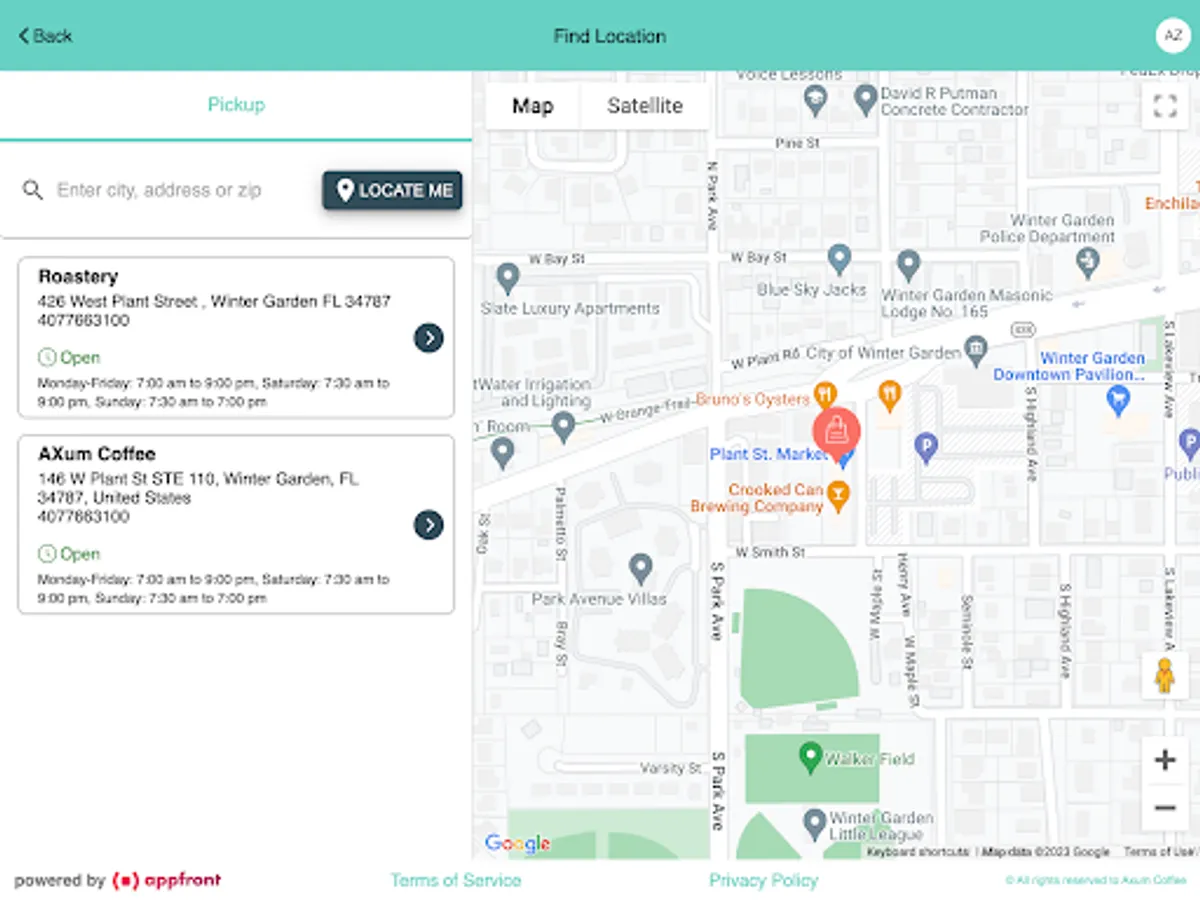Open Privacy Policy link
This screenshot has height=900, width=1200.
763,880
